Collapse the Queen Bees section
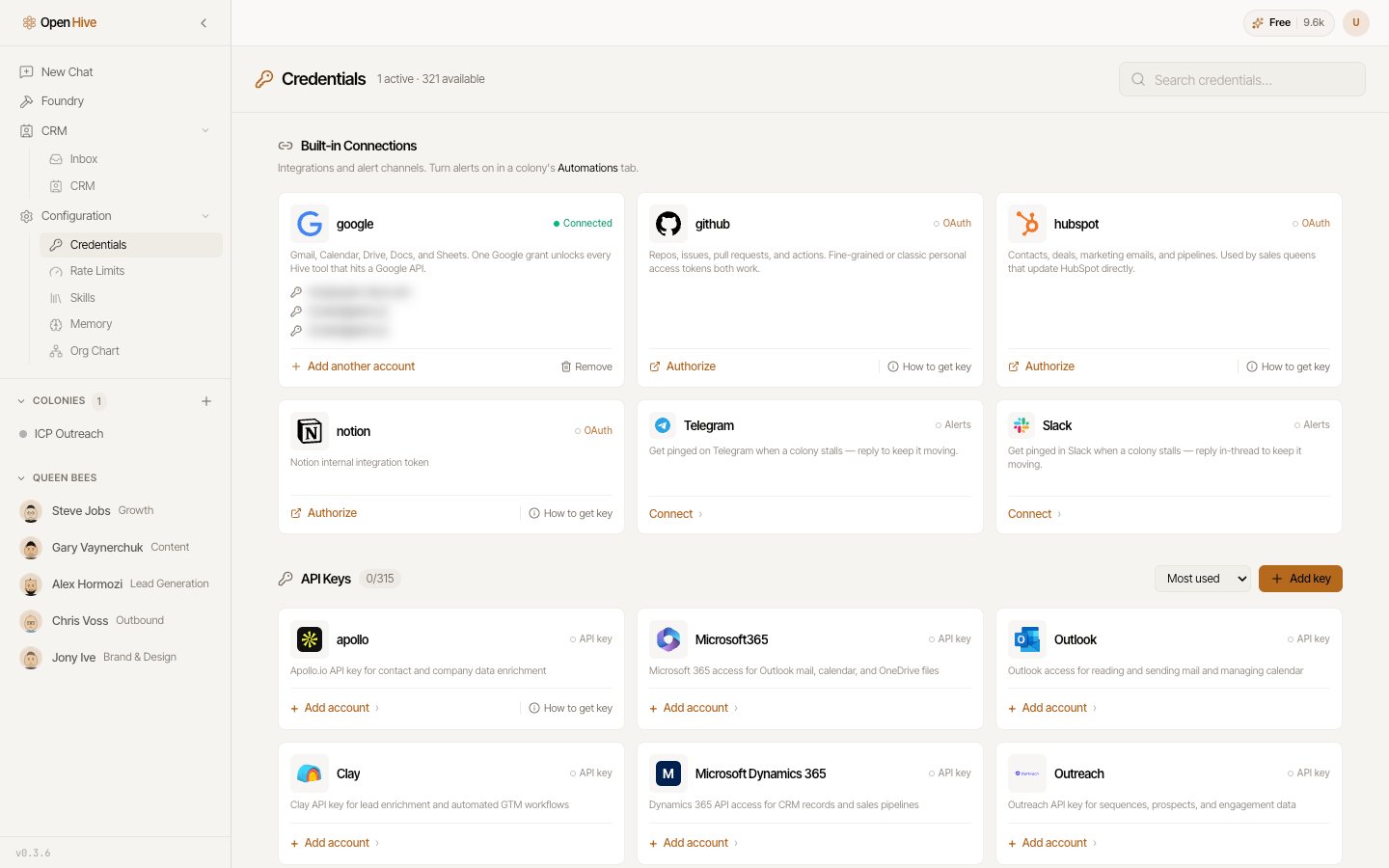 point(21,478)
